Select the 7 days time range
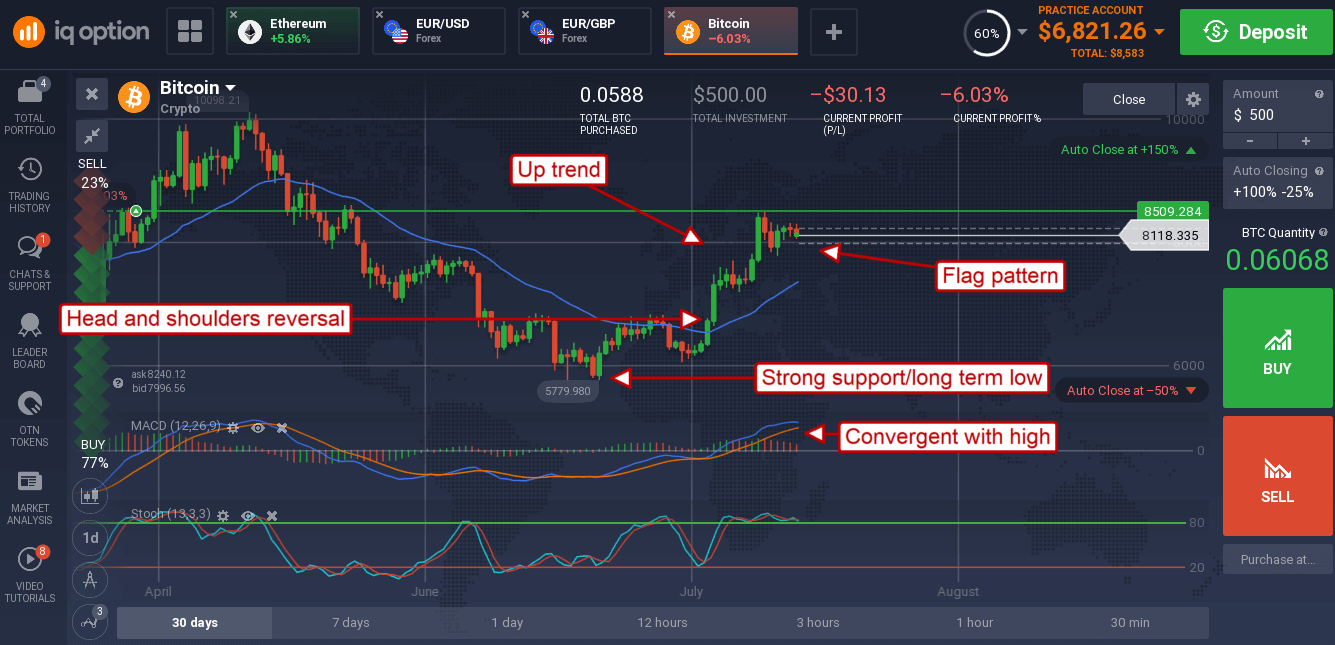1335x645 pixels. tap(351, 622)
